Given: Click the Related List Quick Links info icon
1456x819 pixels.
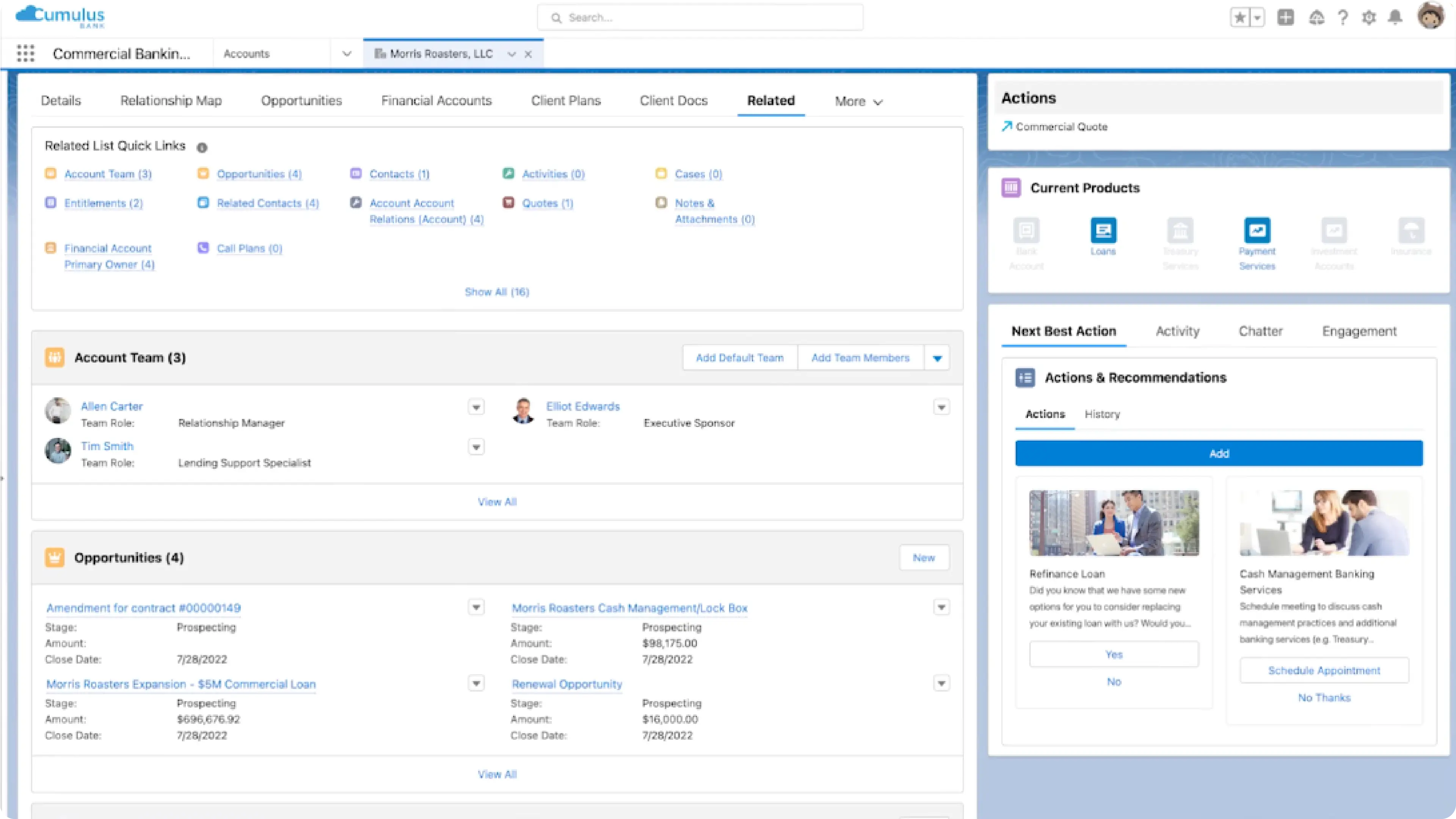Looking at the screenshot, I should click(x=202, y=147).
